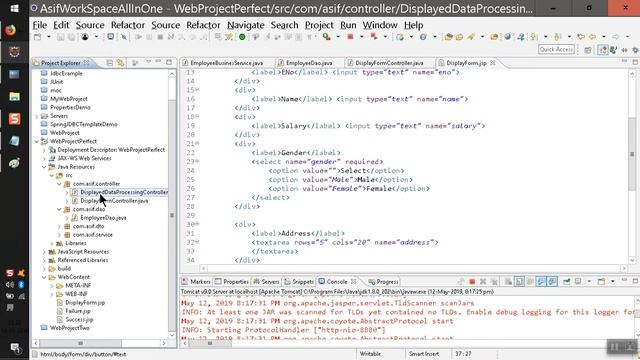Viewport: 640px width, 360px height.
Task: Select the SpringJDBCTemplateDemo project
Action: (84, 124)
